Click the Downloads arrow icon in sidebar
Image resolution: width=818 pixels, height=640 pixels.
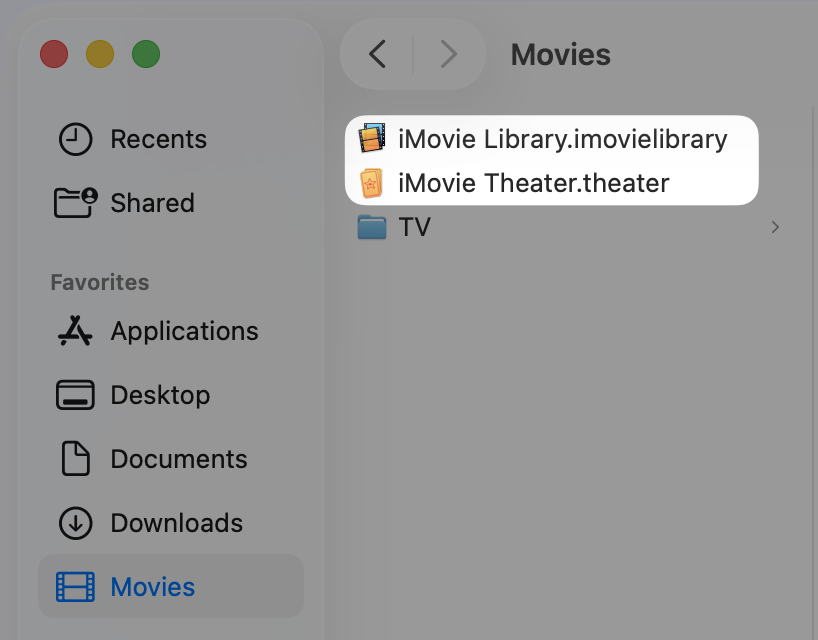(75, 523)
